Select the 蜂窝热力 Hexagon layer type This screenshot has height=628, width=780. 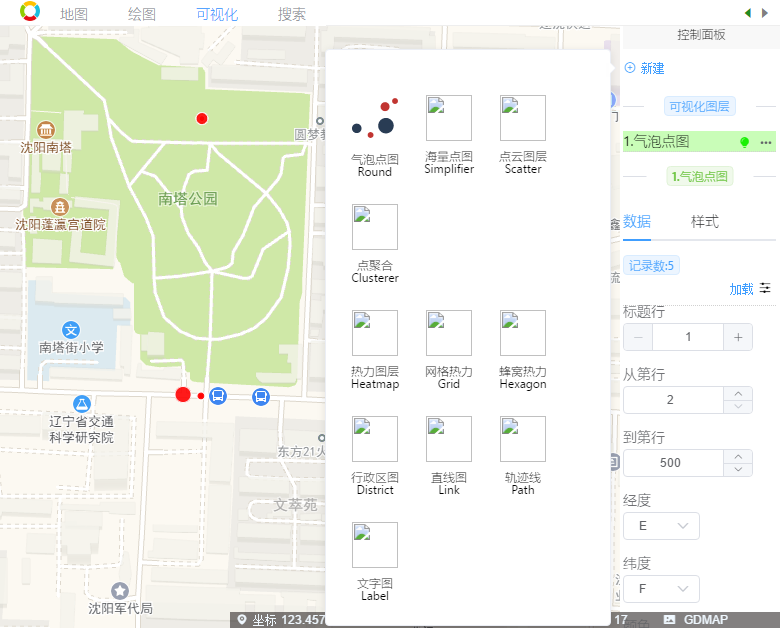point(523,350)
